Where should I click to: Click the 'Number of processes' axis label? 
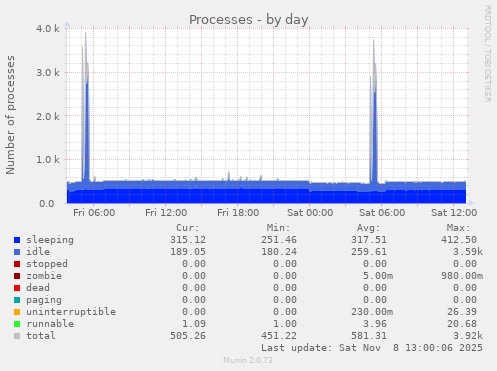tap(10, 115)
